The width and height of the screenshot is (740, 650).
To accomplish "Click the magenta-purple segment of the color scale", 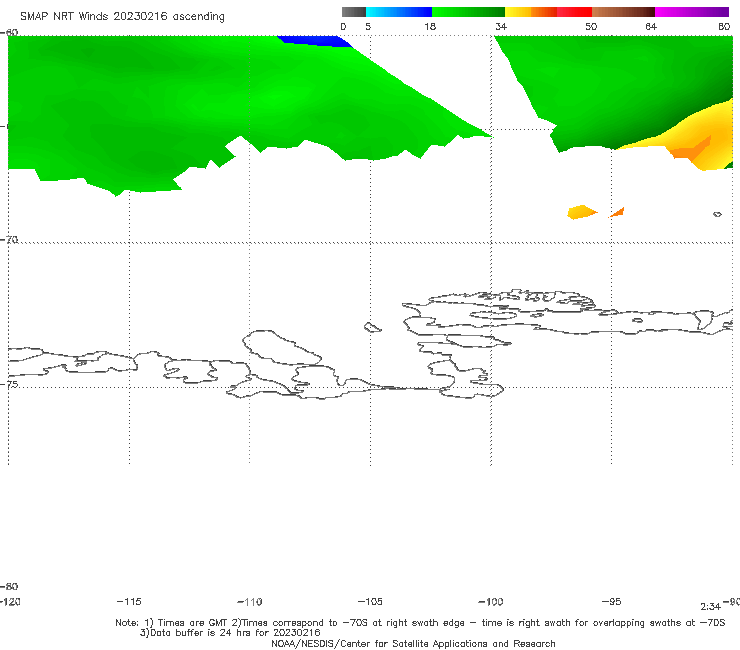I will point(692,12).
